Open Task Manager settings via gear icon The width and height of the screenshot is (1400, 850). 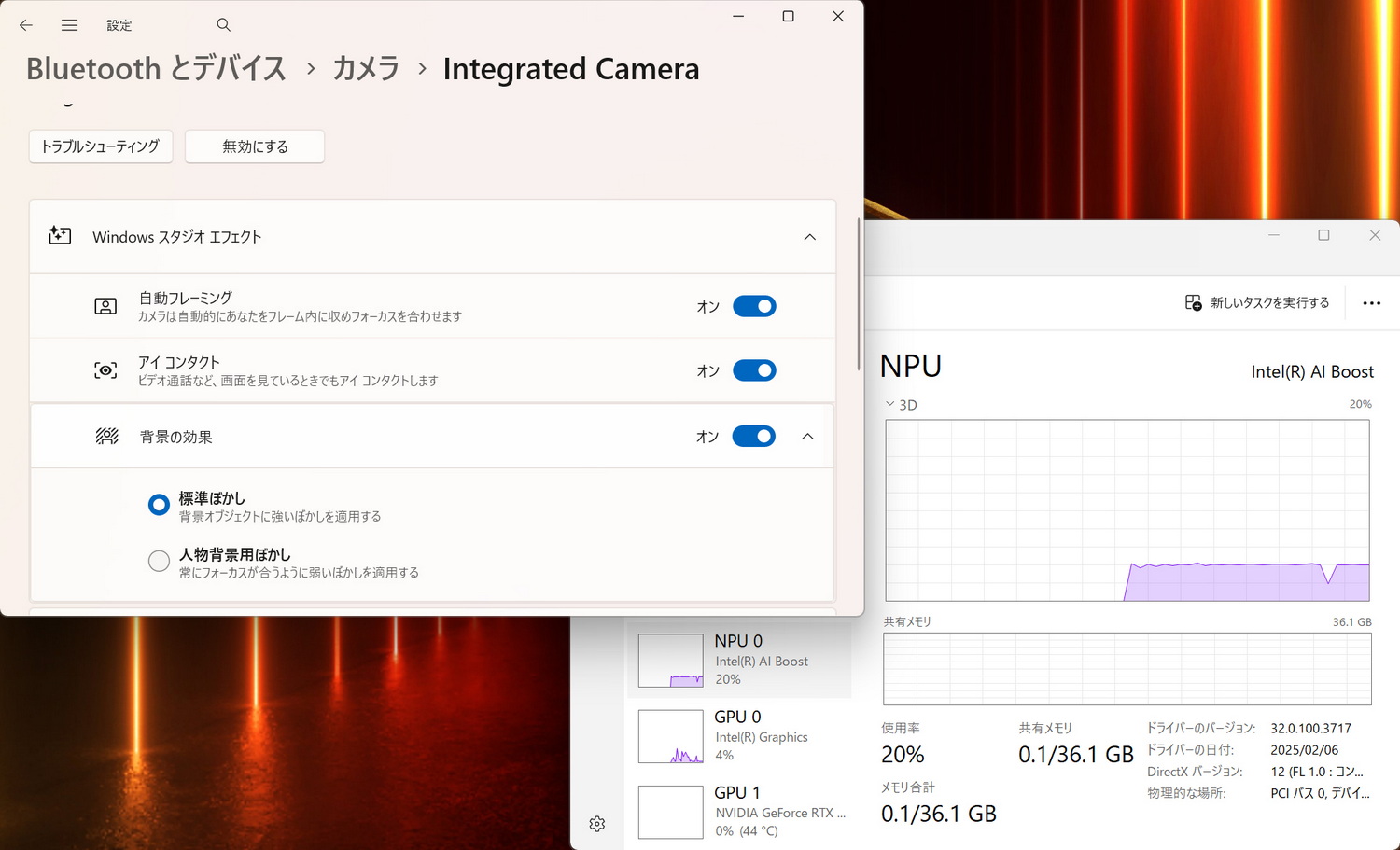coord(596,824)
